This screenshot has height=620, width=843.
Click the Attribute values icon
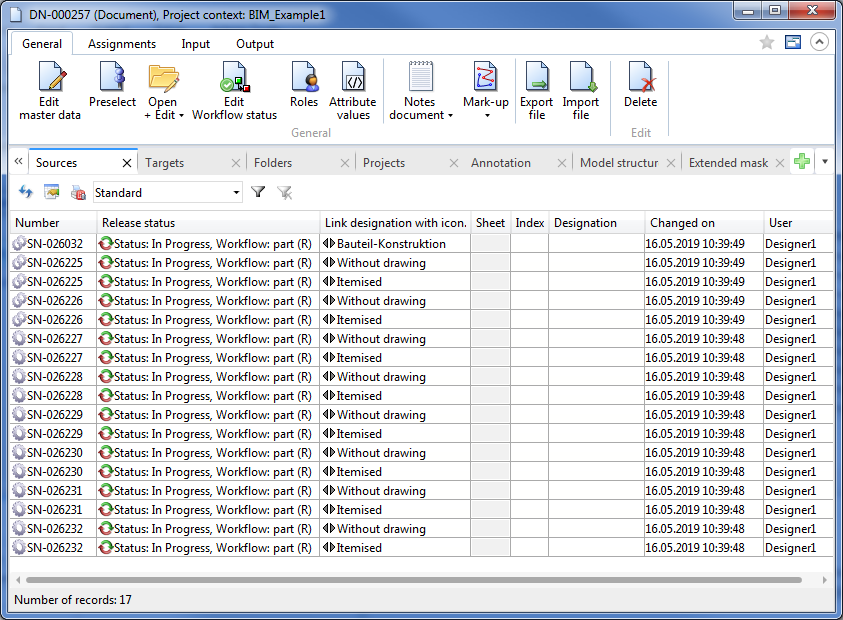(352, 78)
